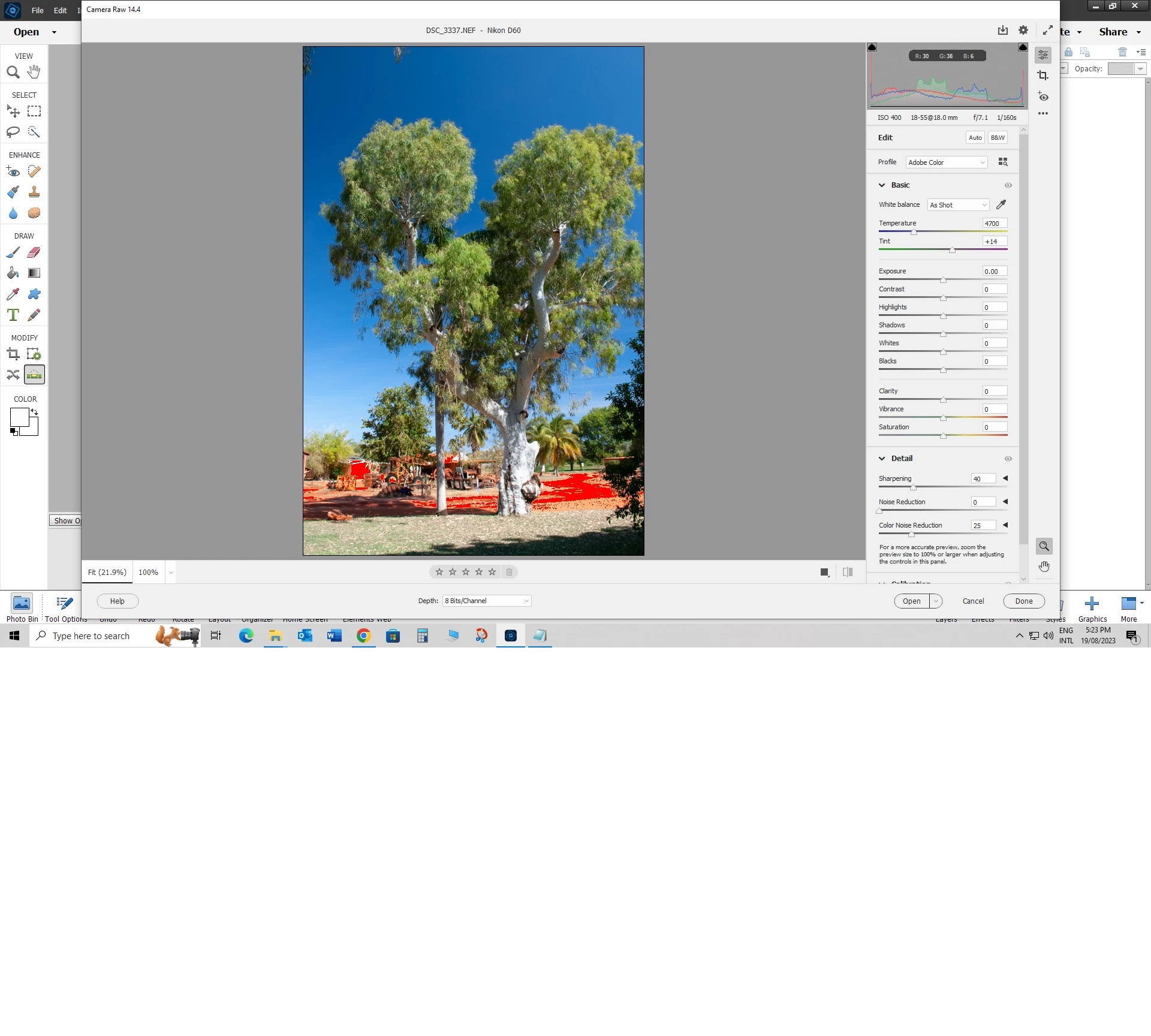This screenshot has height=1036, width=1151.
Task: Click the Done button
Action: [x=1023, y=601]
